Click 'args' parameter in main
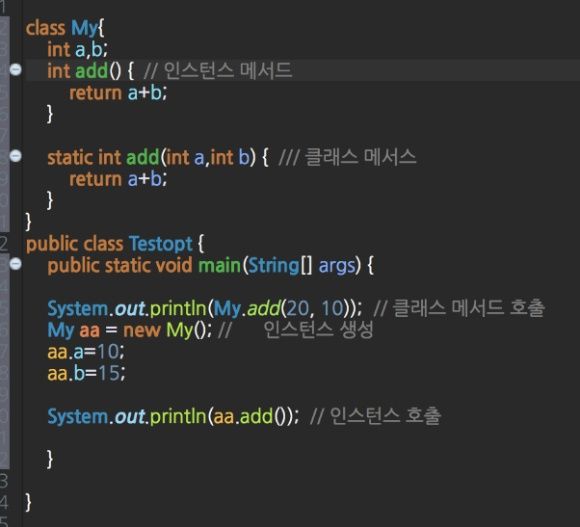The height and width of the screenshot is (527, 580). coord(337,266)
